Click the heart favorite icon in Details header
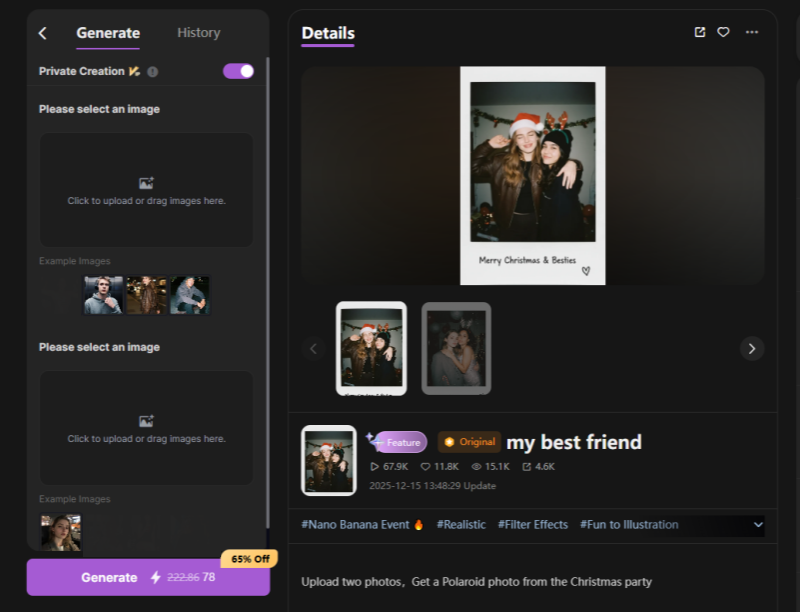Viewport: 800px width, 612px height. pos(723,32)
